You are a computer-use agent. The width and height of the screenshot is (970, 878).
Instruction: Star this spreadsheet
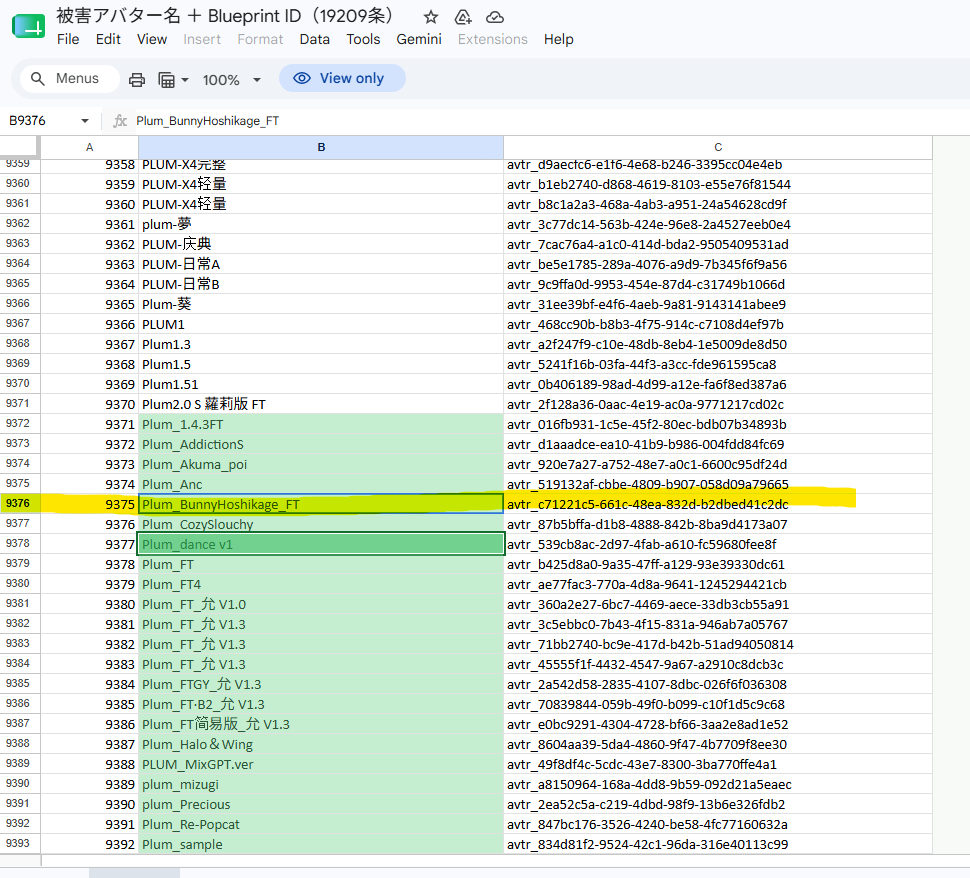[431, 17]
